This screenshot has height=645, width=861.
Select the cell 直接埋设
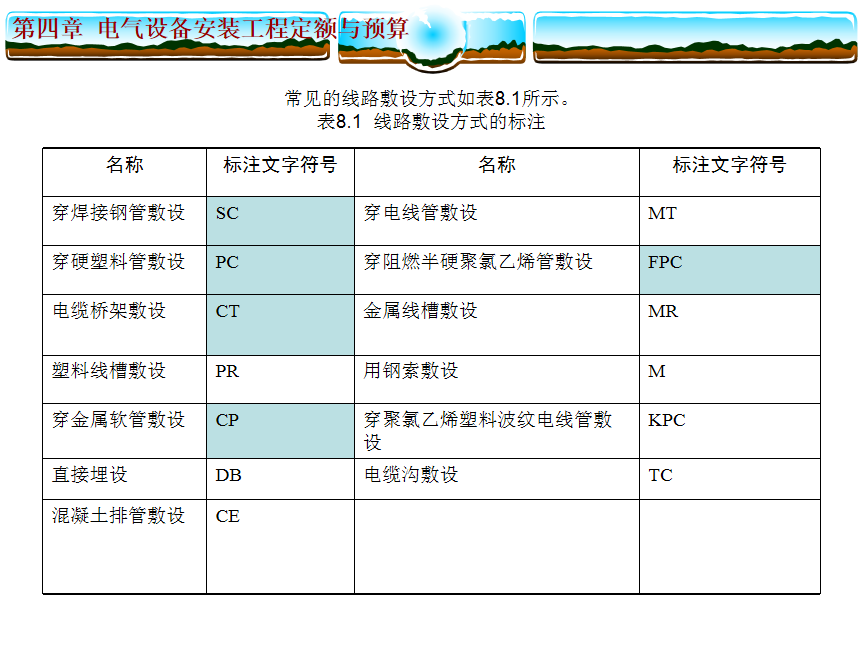click(125, 479)
